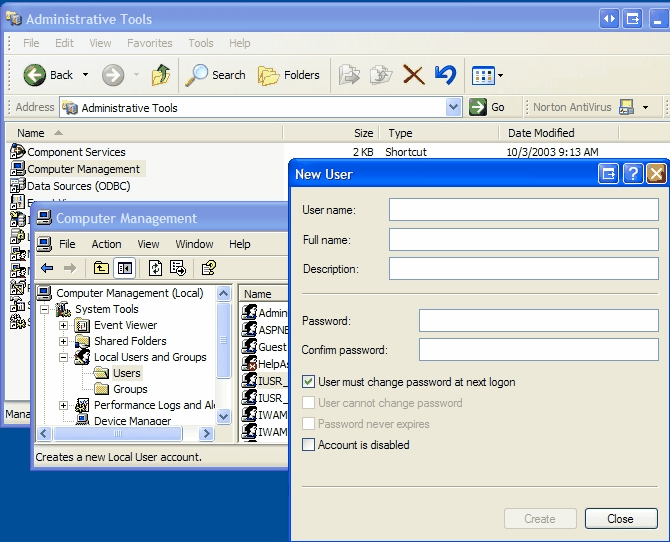The width and height of the screenshot is (670, 542).
Task: Click the Export List toolbar icon
Action: (x=178, y=267)
